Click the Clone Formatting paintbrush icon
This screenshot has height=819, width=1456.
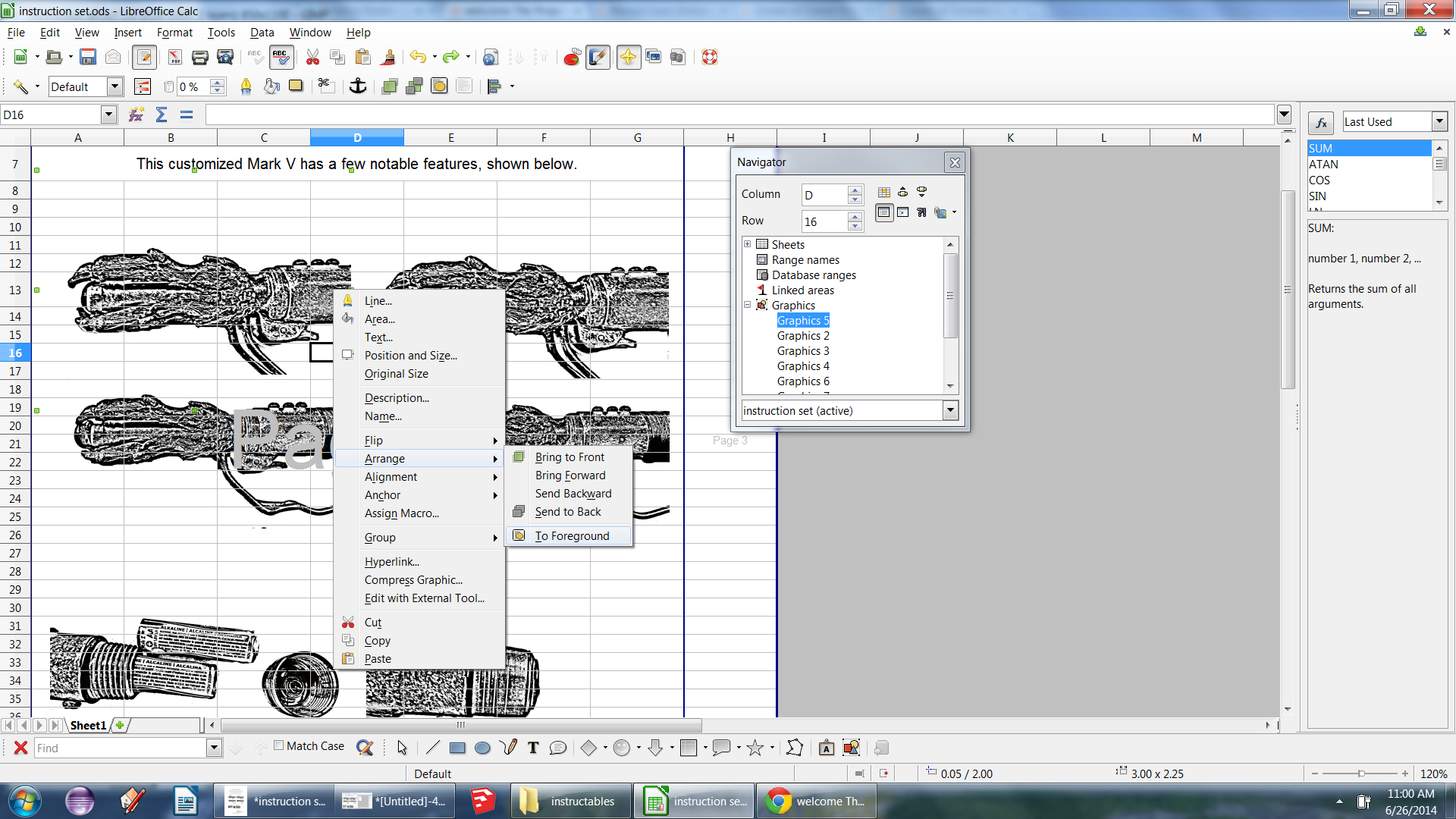(388, 57)
